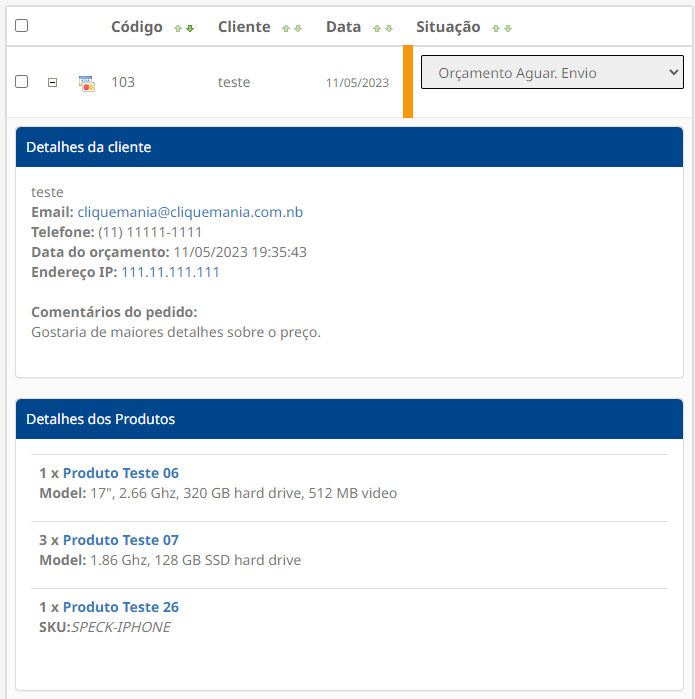Open the Produto Teste 07 link

121,540
